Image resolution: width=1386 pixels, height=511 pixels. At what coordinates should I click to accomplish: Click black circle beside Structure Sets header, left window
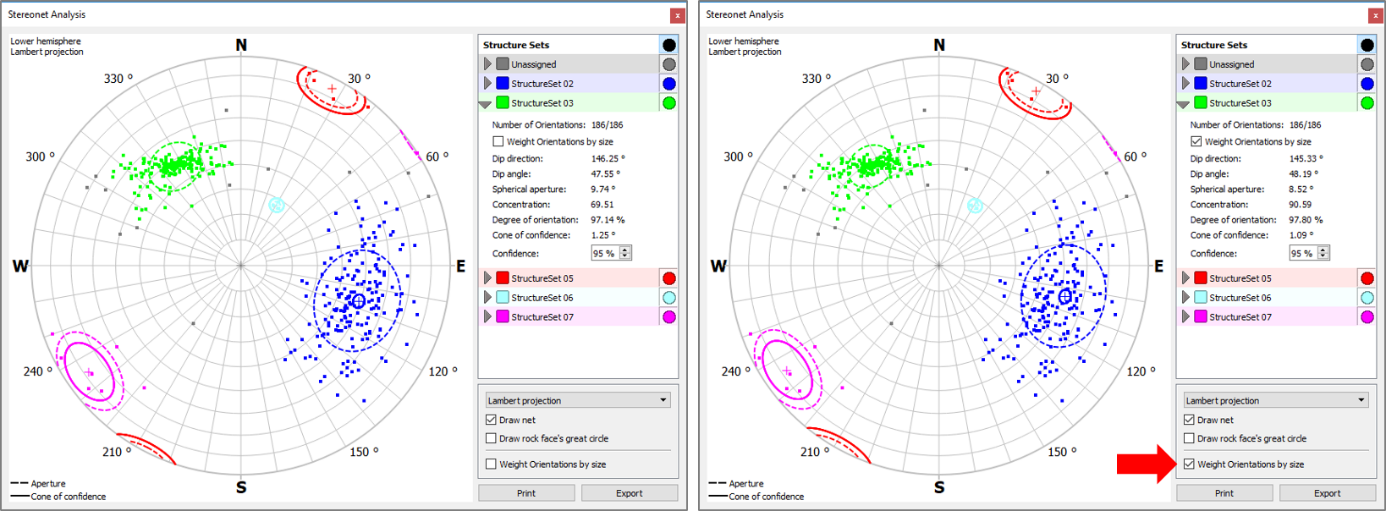pos(669,45)
